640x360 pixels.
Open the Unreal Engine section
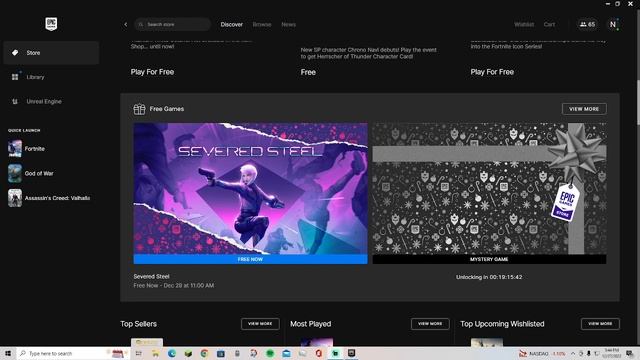point(51,101)
